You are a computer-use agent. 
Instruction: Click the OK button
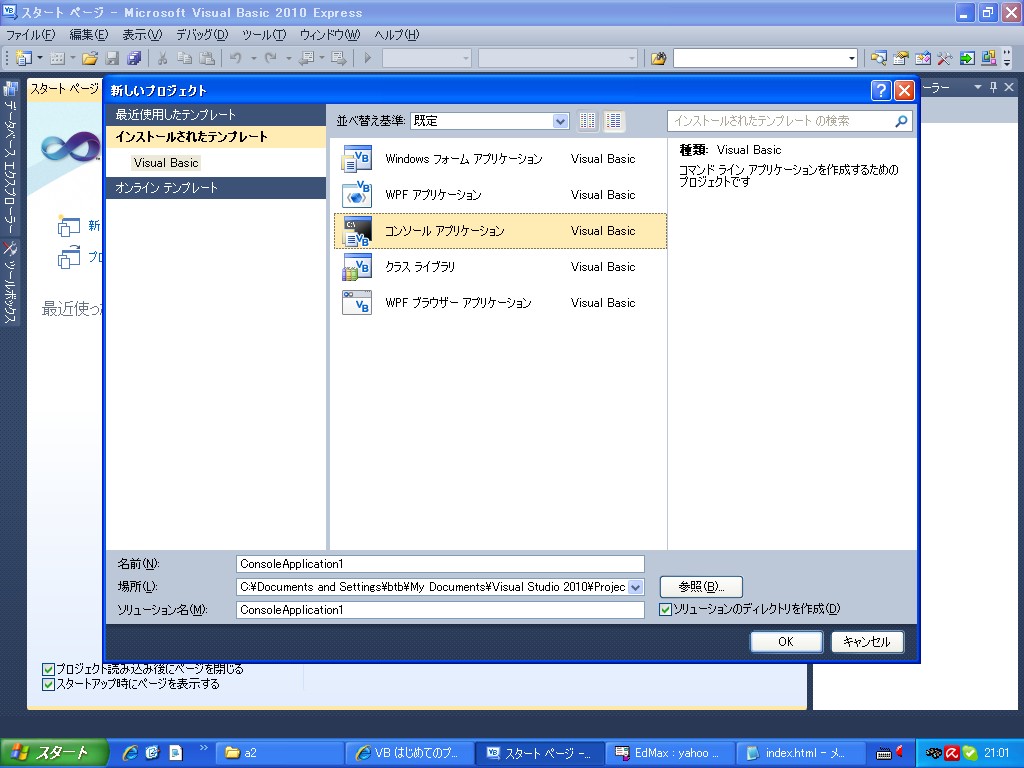pyautogui.click(x=786, y=642)
